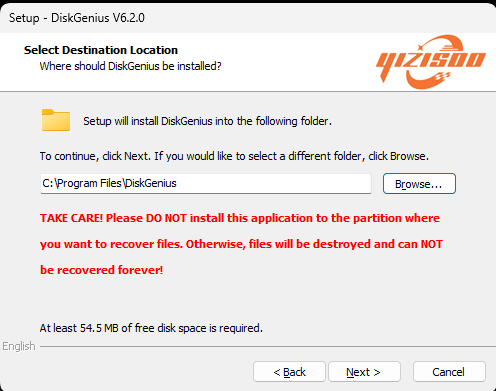Screen dimensions: 496x391
Task: Go to next step with Next >
Action: tap(364, 372)
